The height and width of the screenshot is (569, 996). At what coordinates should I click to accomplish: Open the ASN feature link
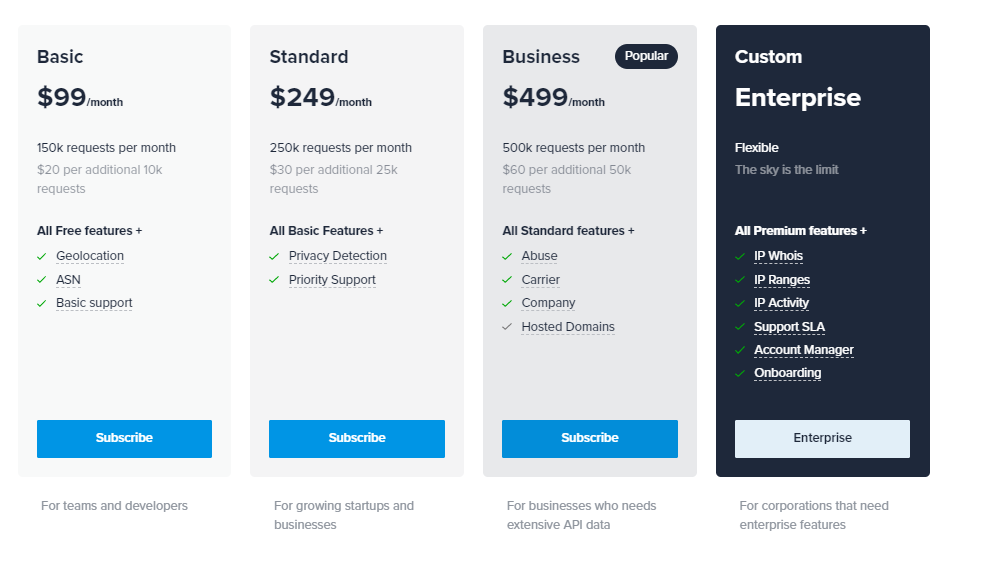pyautogui.click(x=69, y=280)
